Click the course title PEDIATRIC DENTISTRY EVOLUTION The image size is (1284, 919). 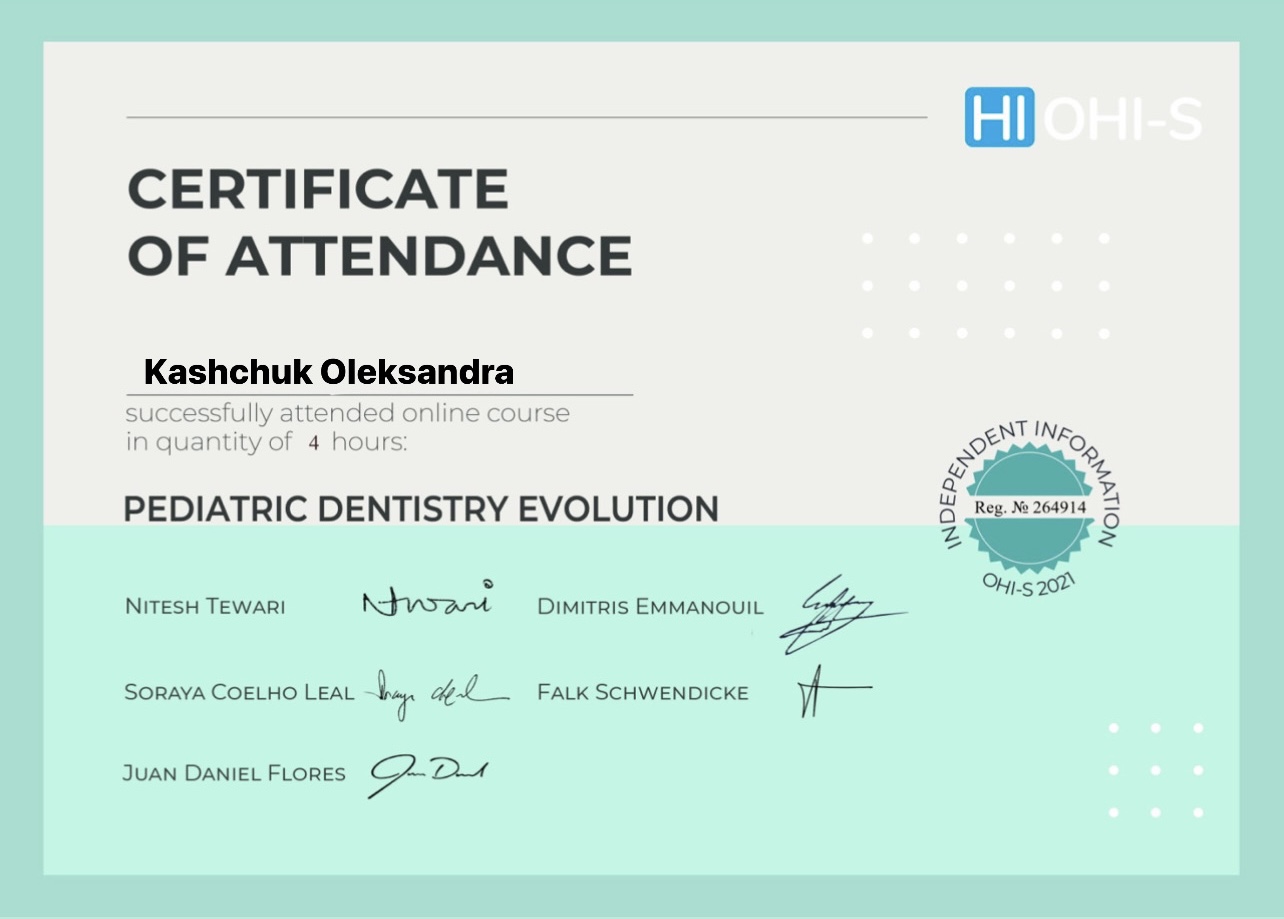(x=421, y=509)
